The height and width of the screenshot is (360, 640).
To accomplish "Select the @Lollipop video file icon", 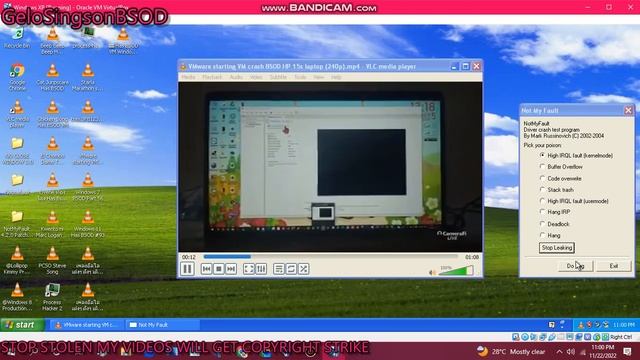I will [x=17, y=260].
